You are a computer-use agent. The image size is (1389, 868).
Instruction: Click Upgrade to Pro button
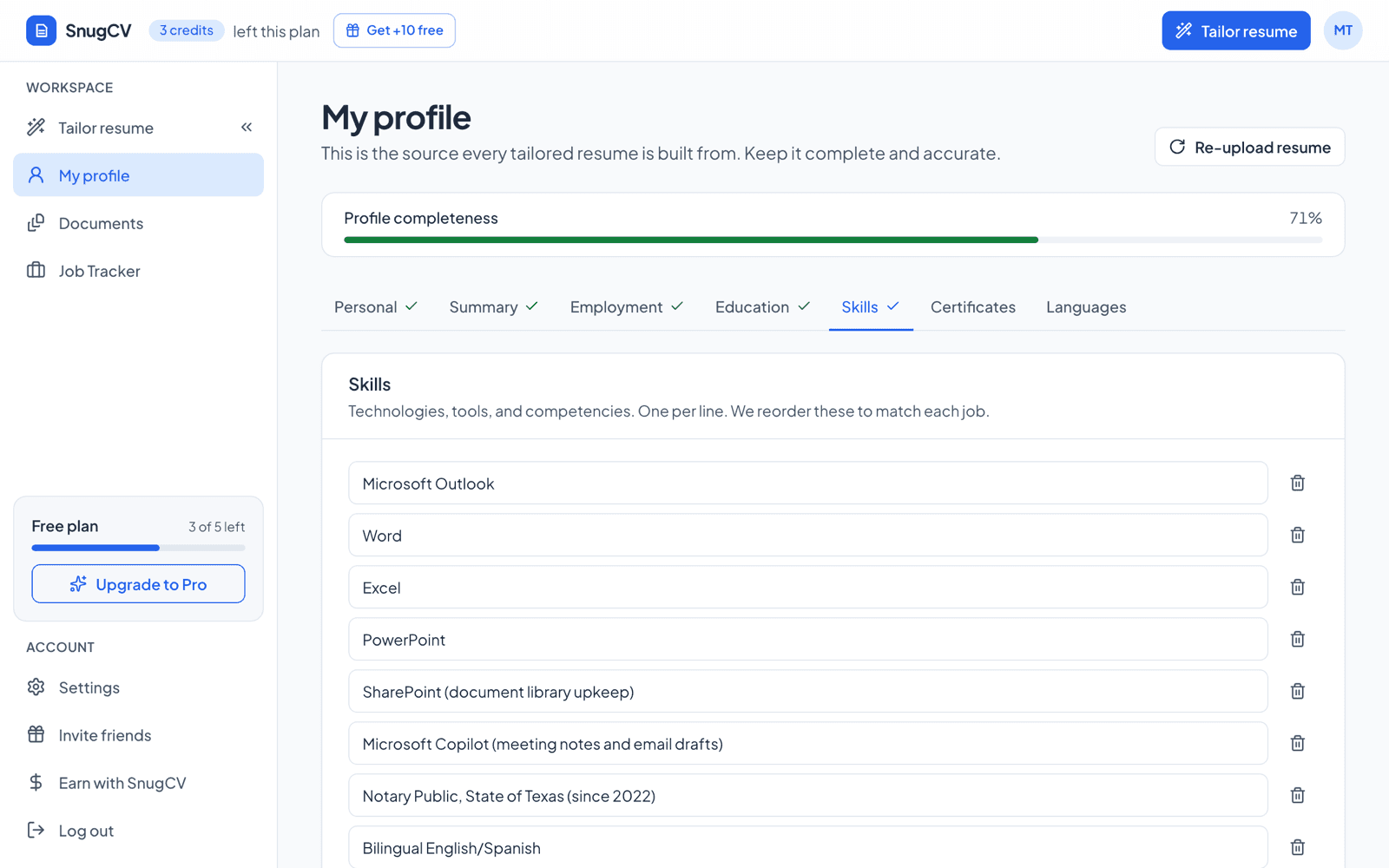point(138,584)
